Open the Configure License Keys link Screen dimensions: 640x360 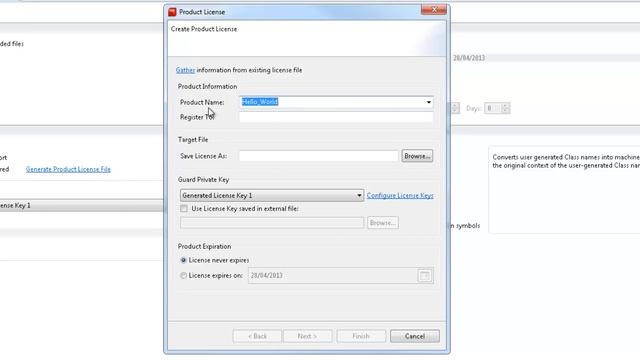tap(400, 196)
